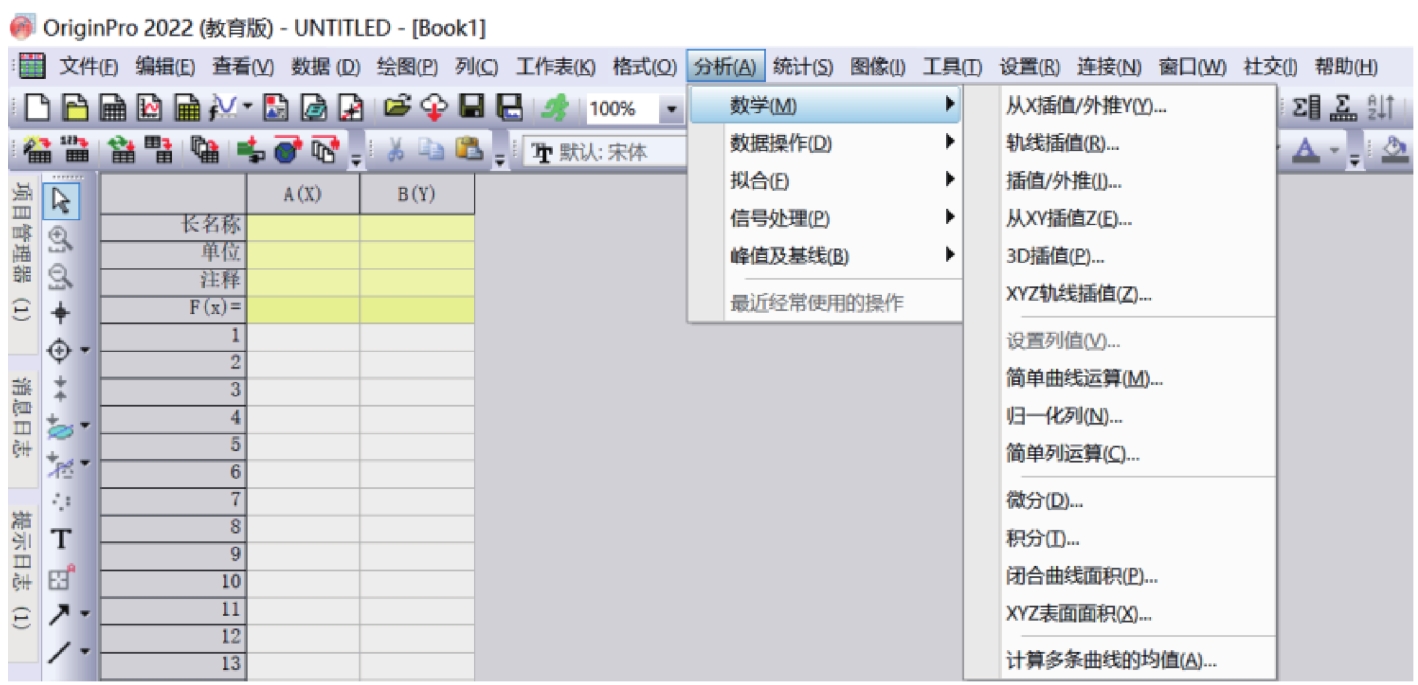Expand the arrow tool dropdown arrow
The width and height of the screenshot is (1418, 685).
85,613
